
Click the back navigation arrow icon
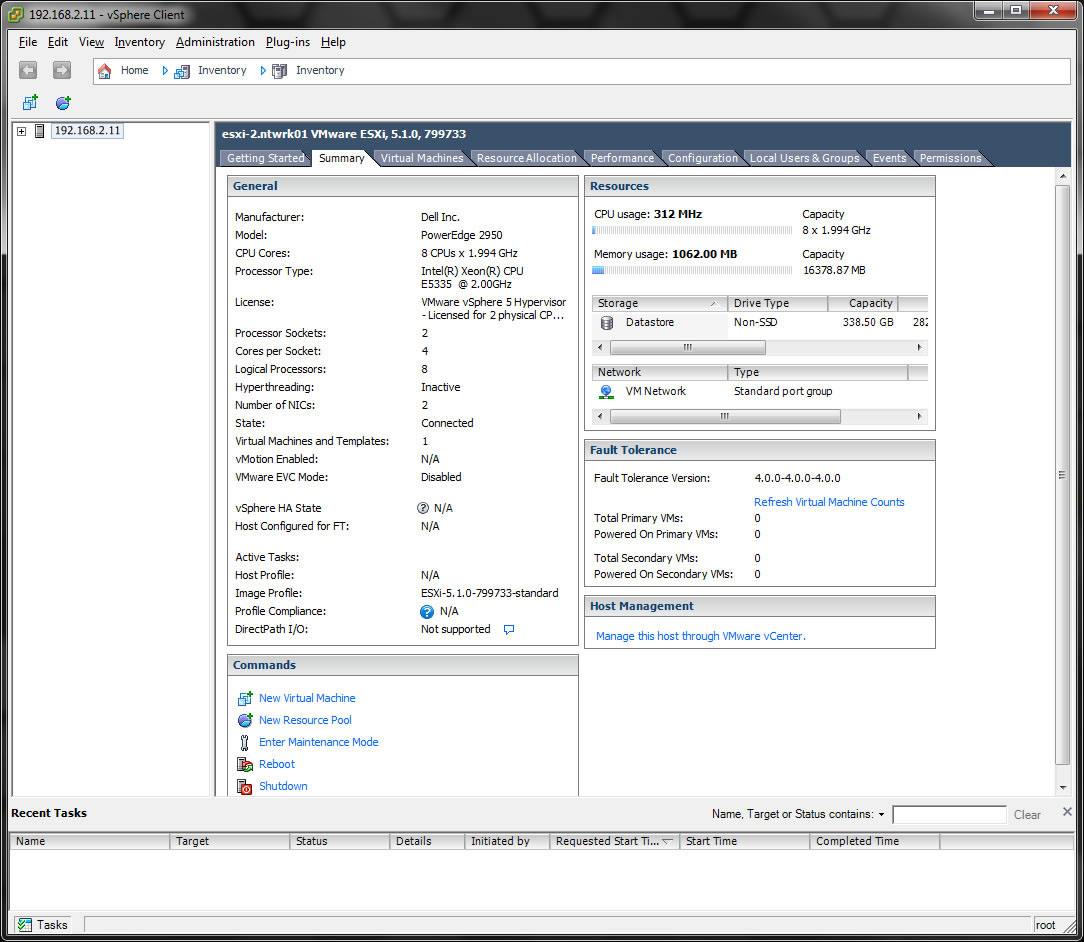tap(28, 70)
